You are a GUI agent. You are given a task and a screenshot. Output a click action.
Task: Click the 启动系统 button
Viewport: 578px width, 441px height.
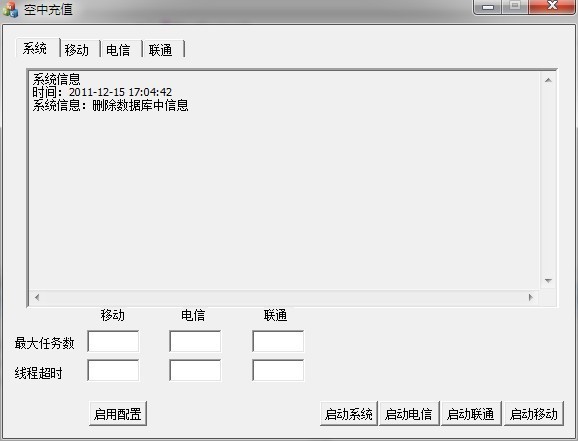[x=349, y=414]
